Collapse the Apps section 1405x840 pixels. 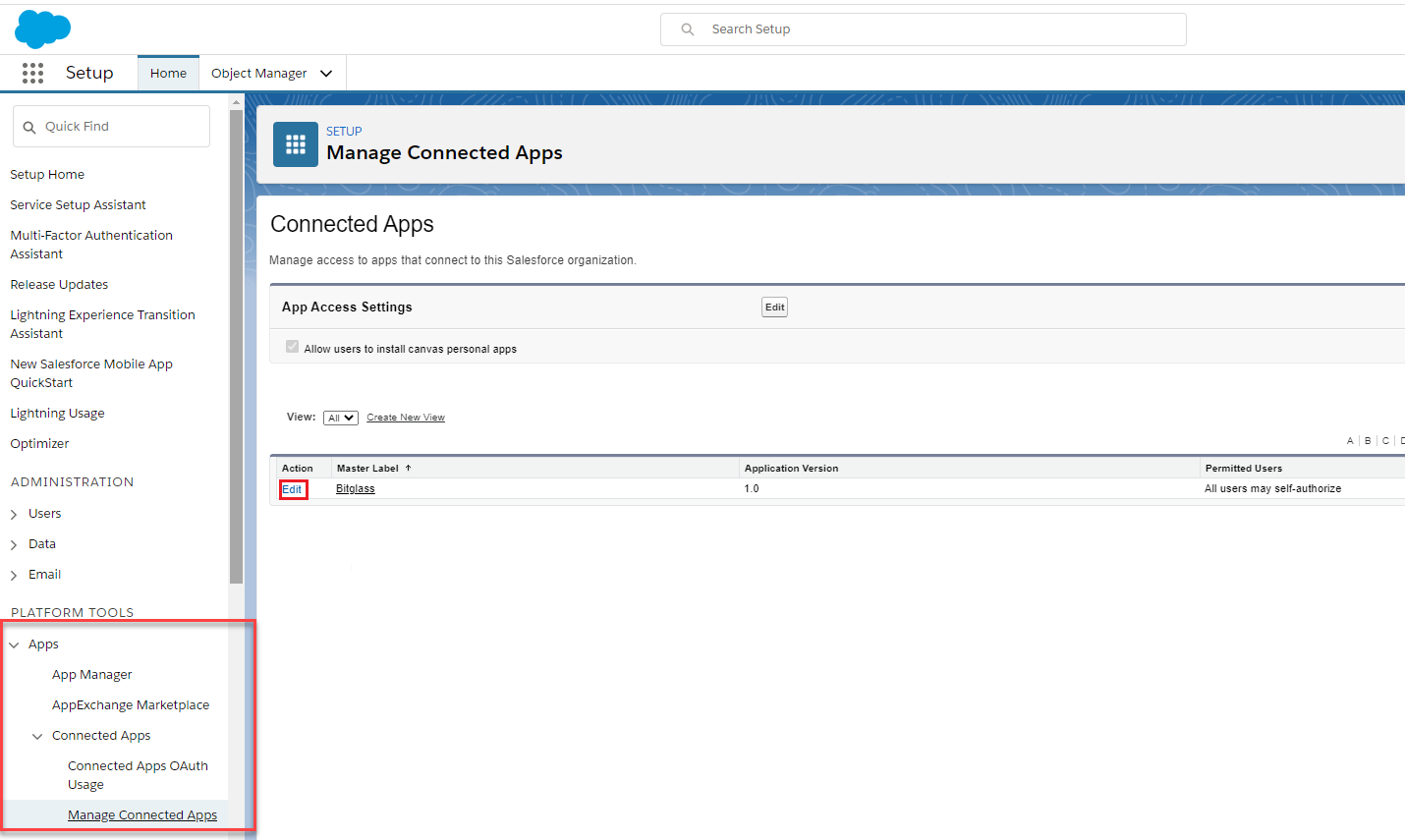(x=14, y=644)
